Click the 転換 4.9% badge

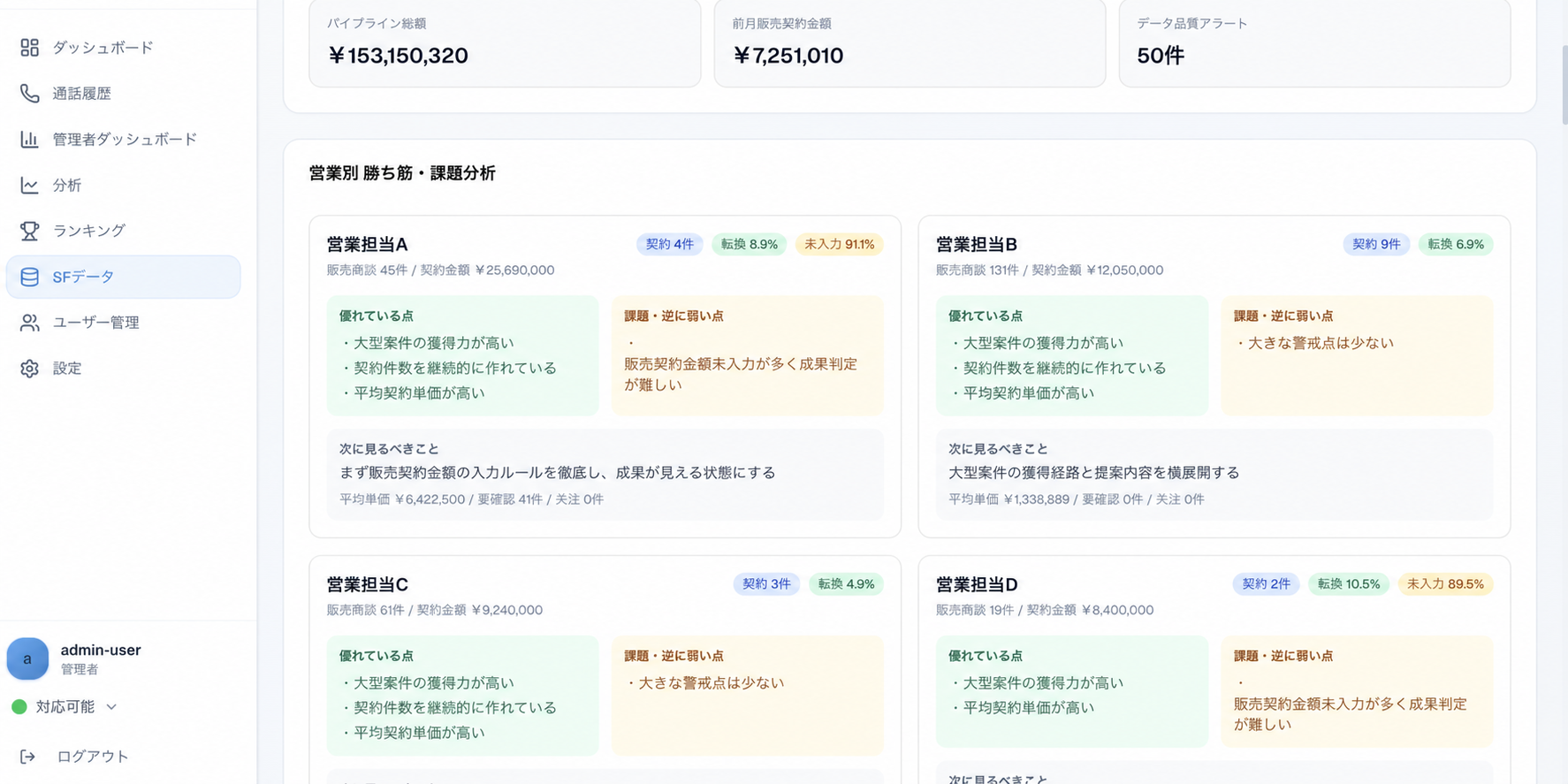point(846,584)
